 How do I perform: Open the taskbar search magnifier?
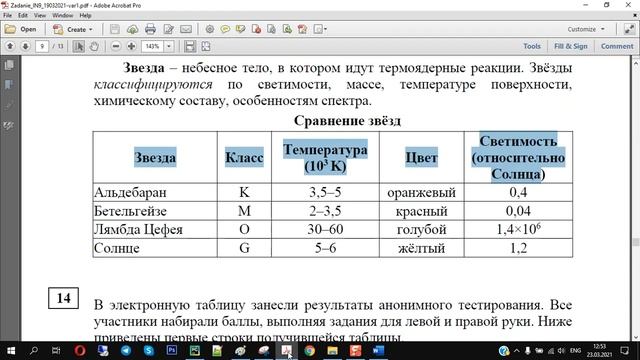(x=33, y=351)
